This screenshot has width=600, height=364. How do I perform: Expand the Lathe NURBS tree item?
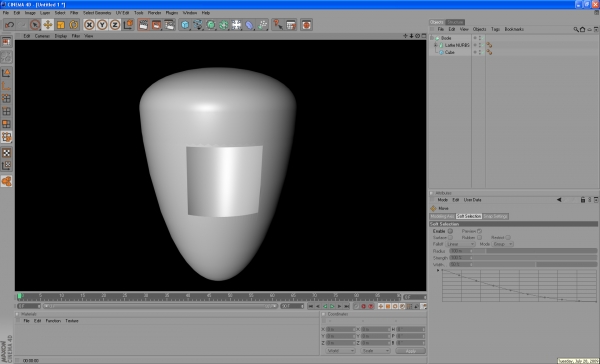435,45
